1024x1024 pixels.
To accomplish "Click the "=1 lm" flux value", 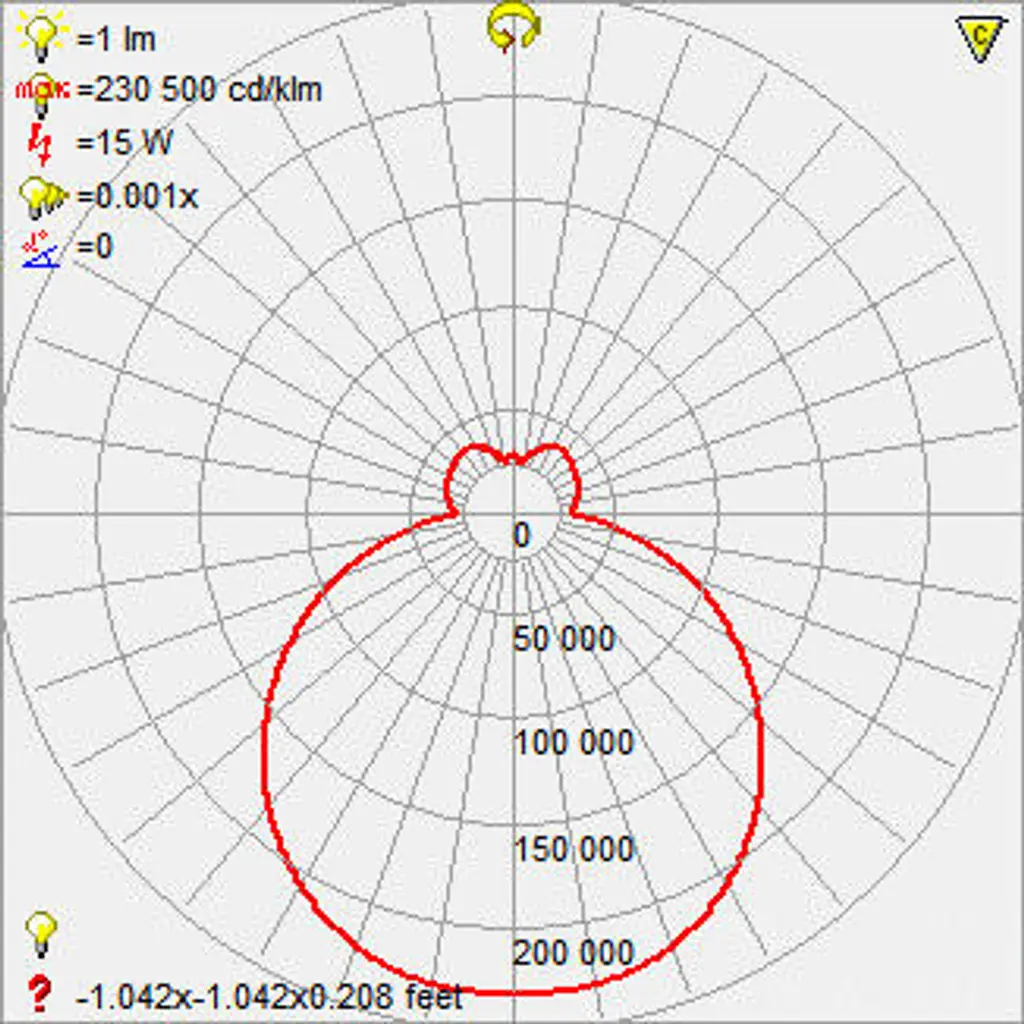I will pyautogui.click(x=116, y=40).
